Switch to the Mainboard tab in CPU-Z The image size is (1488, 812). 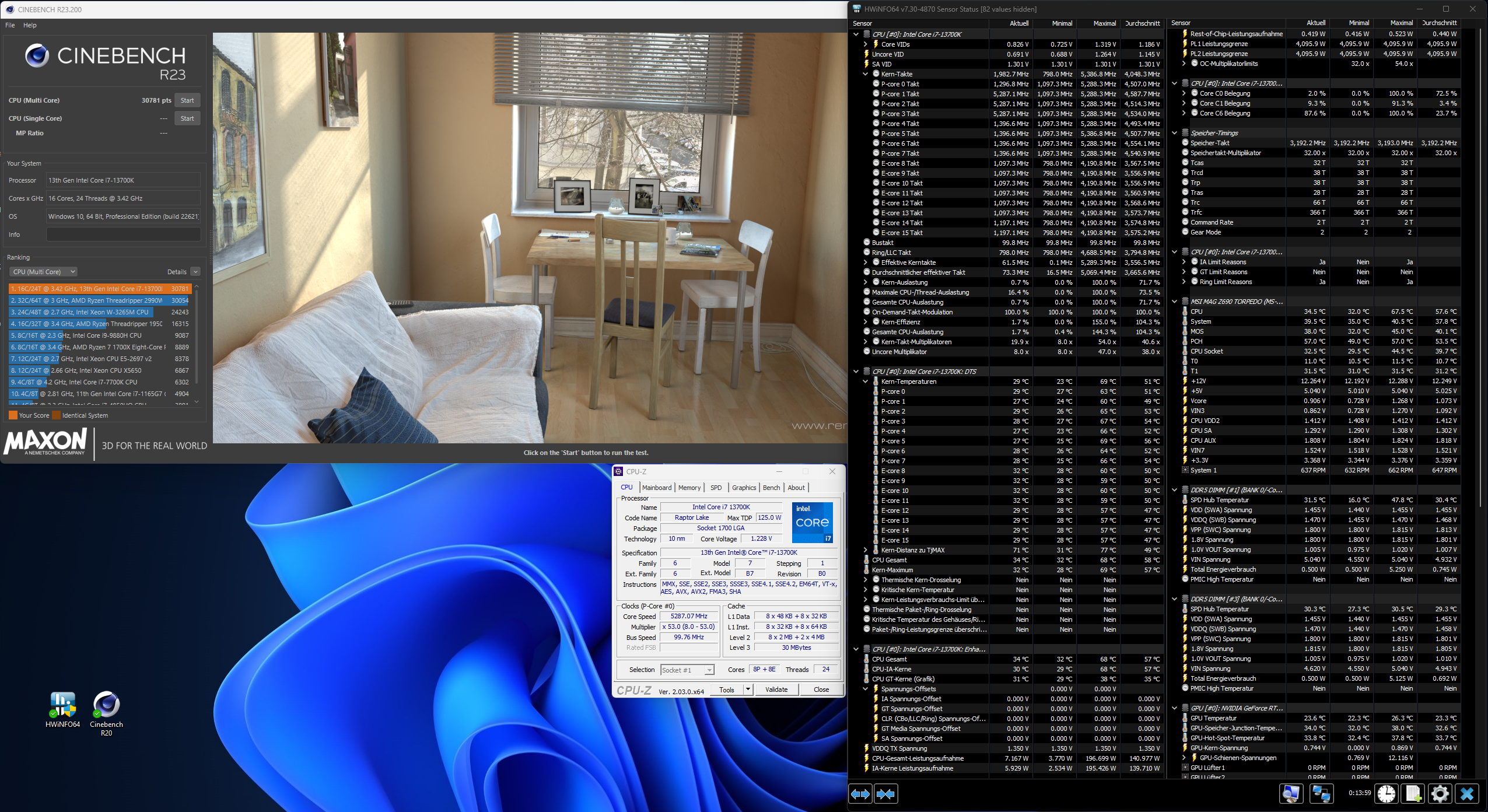tap(657, 488)
